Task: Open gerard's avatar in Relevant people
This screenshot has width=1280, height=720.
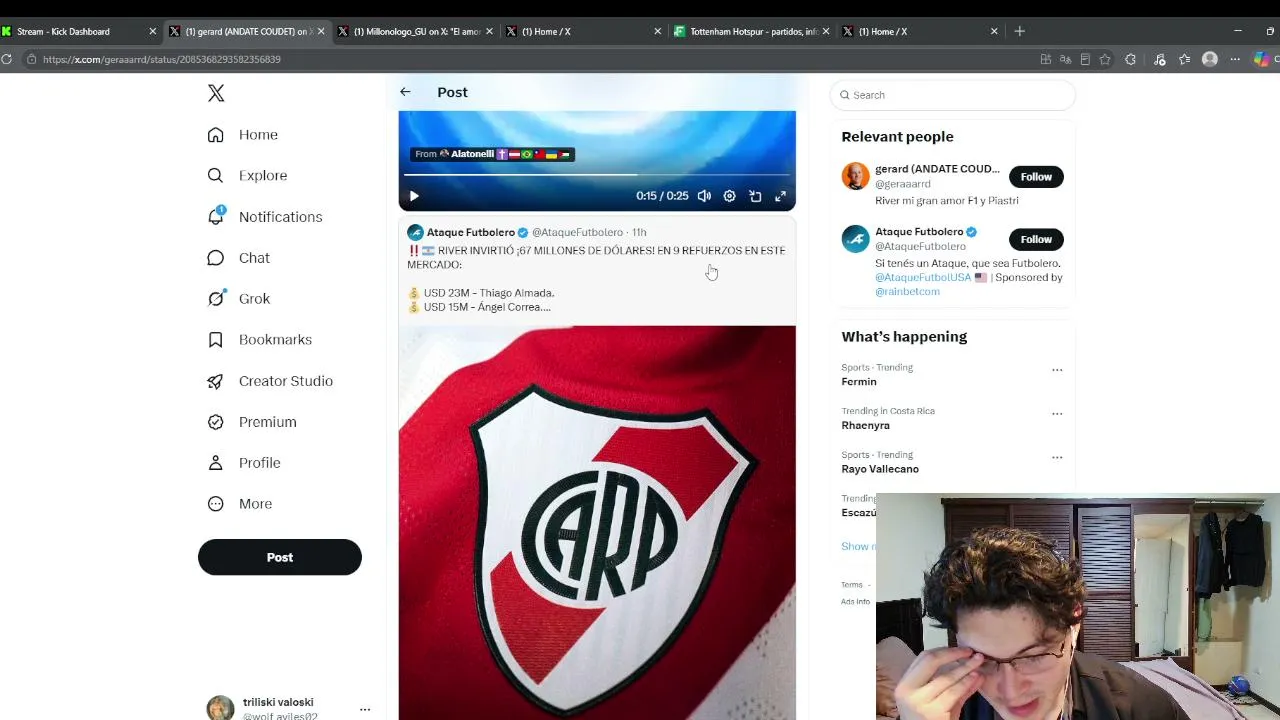Action: click(x=855, y=176)
